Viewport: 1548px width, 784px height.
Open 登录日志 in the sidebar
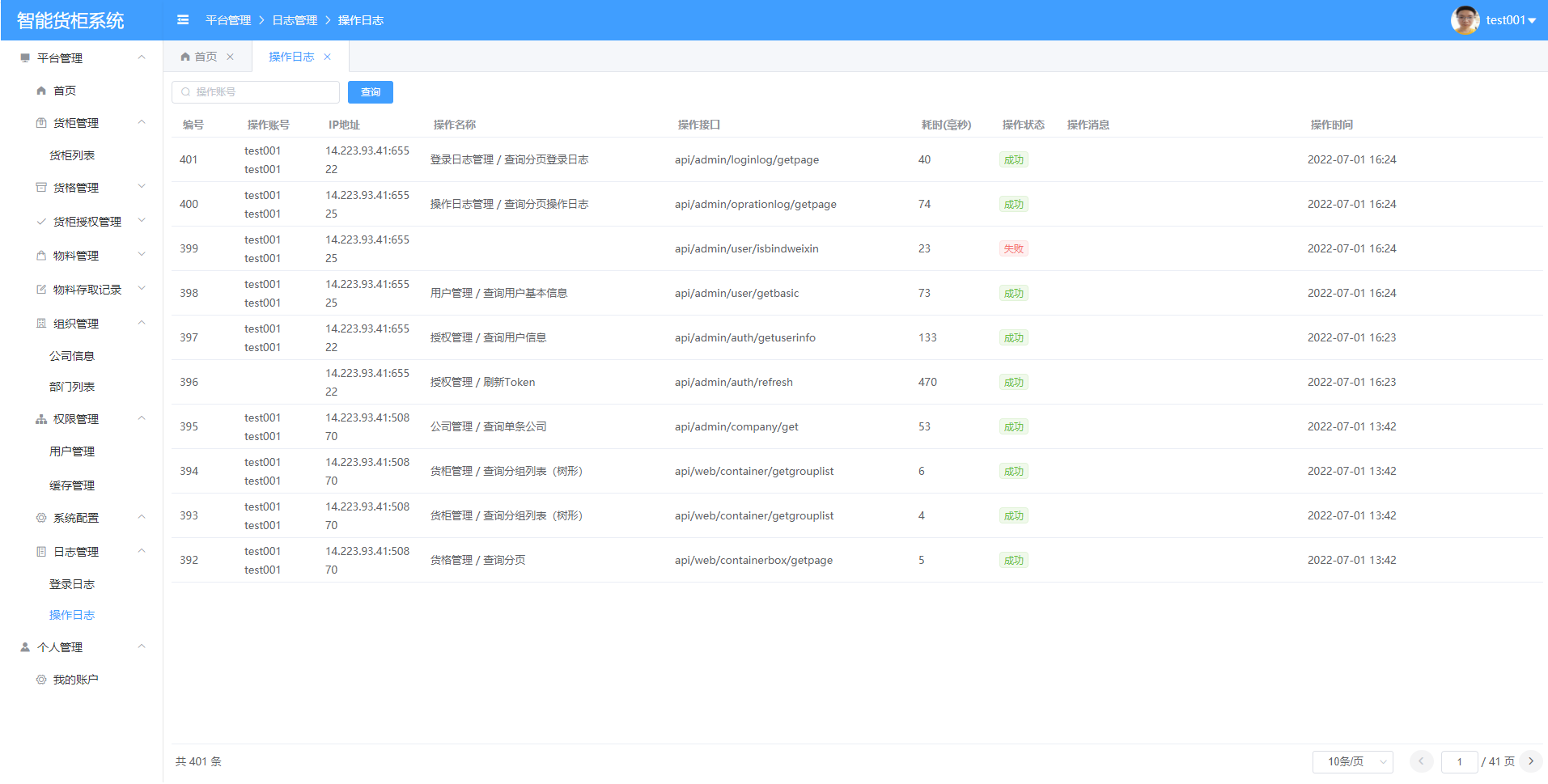point(72,584)
